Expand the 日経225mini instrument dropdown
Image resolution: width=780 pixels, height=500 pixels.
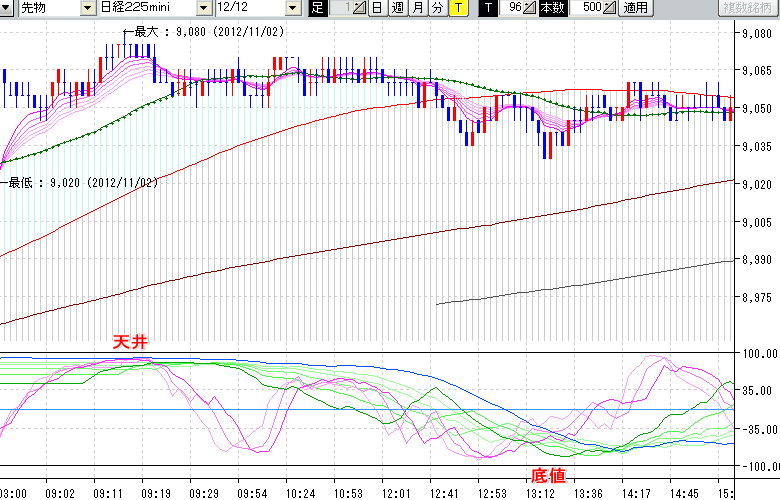207,8
